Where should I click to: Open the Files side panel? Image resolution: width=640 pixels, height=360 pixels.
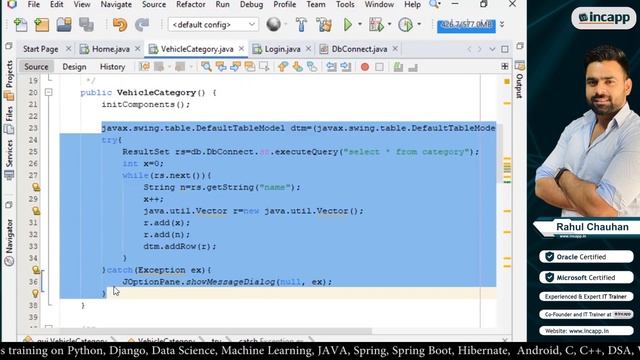point(9,120)
